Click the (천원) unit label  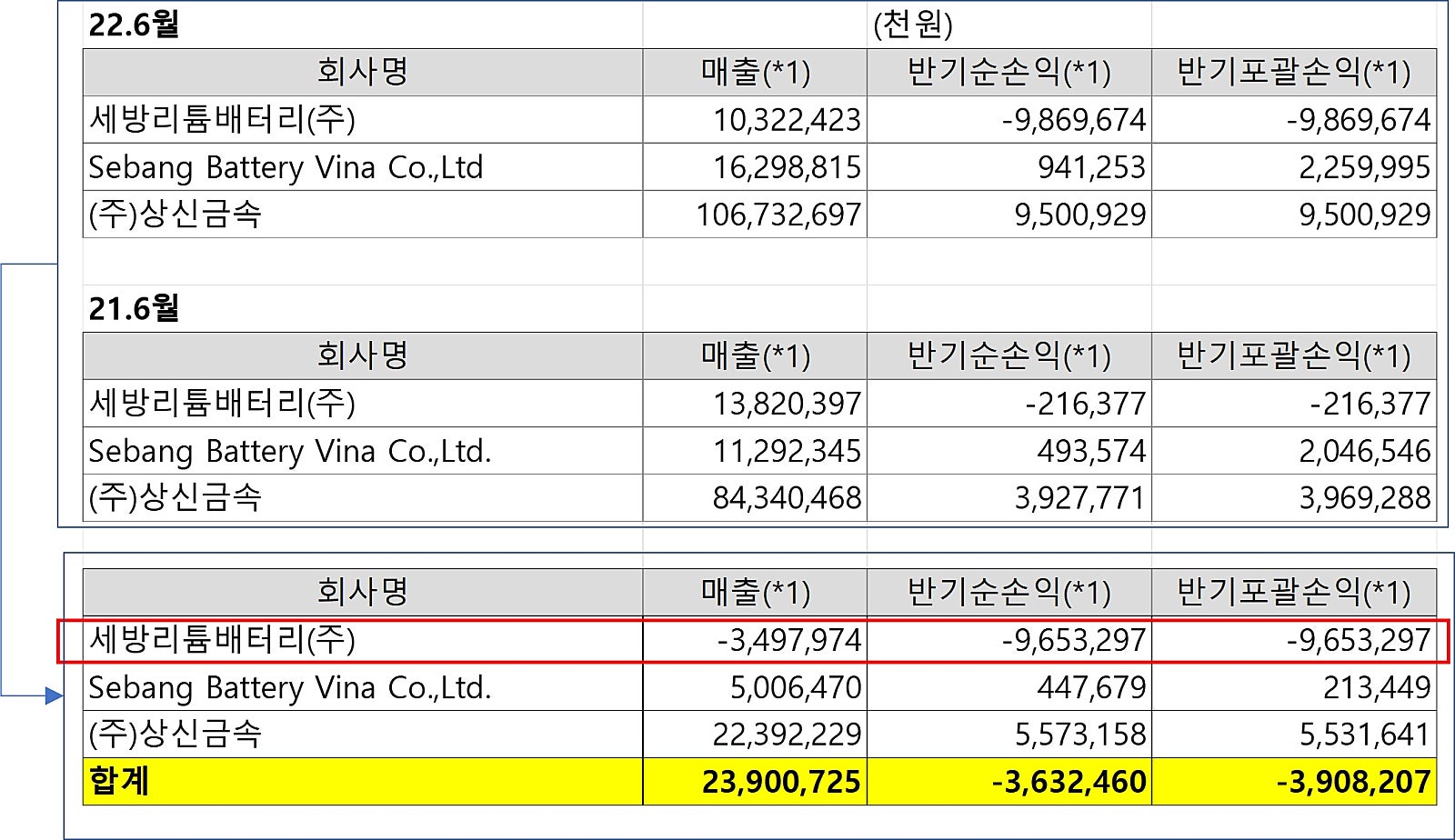coord(913,25)
